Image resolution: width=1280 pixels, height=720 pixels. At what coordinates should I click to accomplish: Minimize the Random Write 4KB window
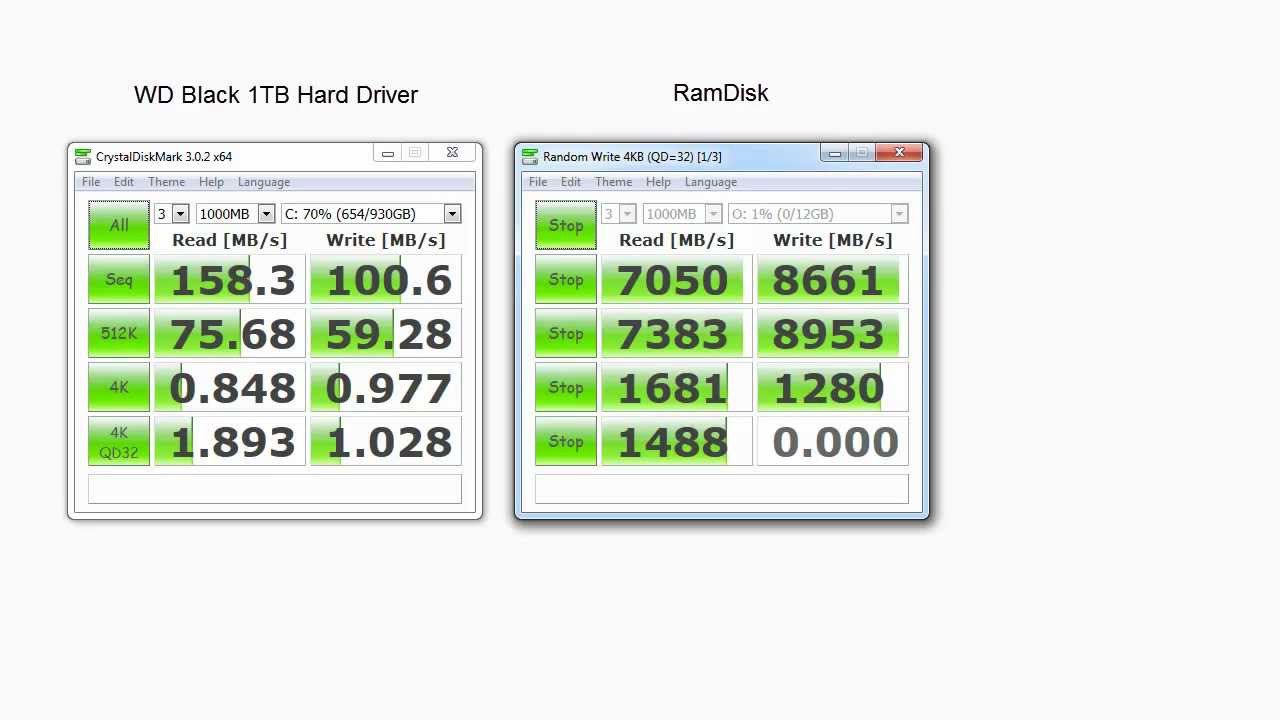pyautogui.click(x=835, y=153)
